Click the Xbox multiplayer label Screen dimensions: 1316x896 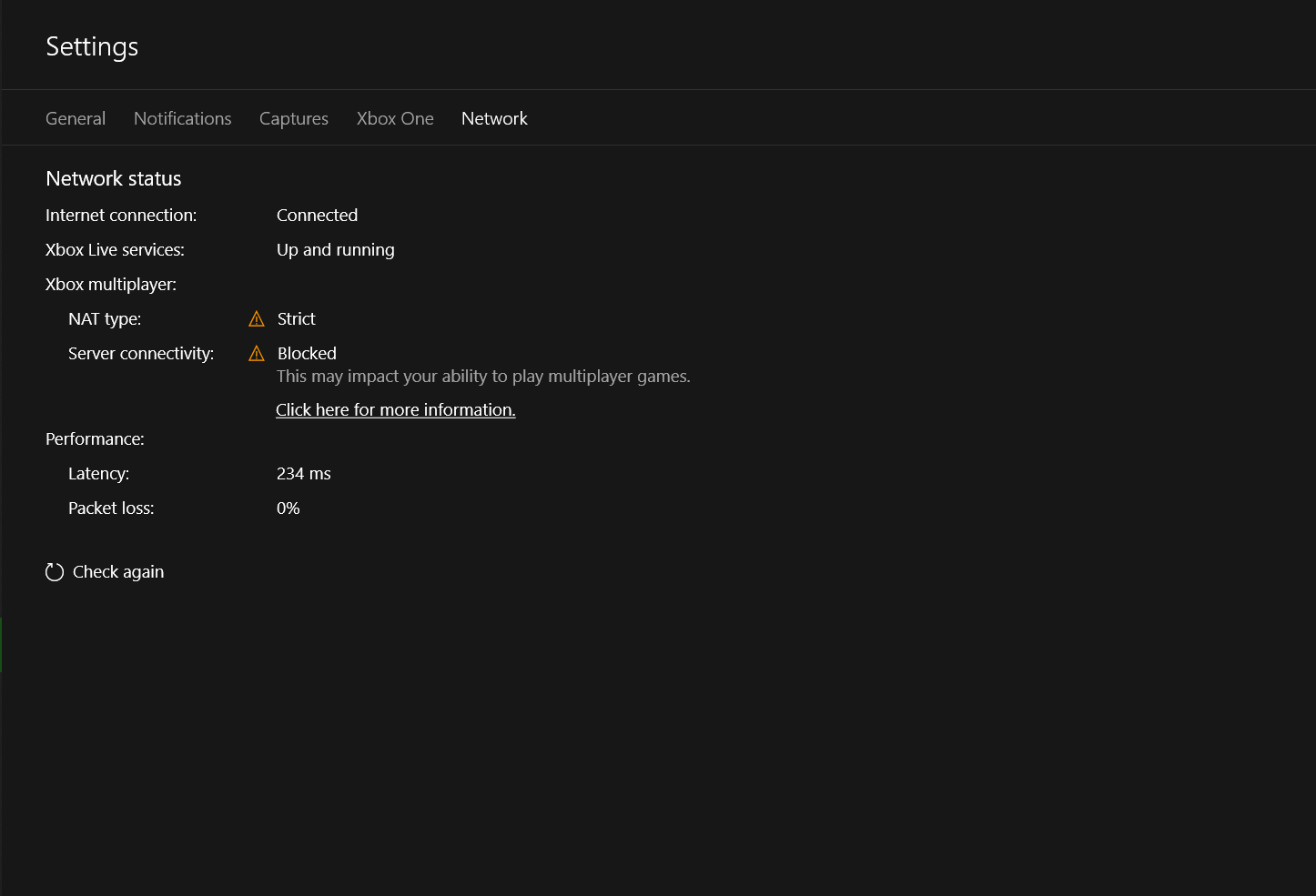111,285
